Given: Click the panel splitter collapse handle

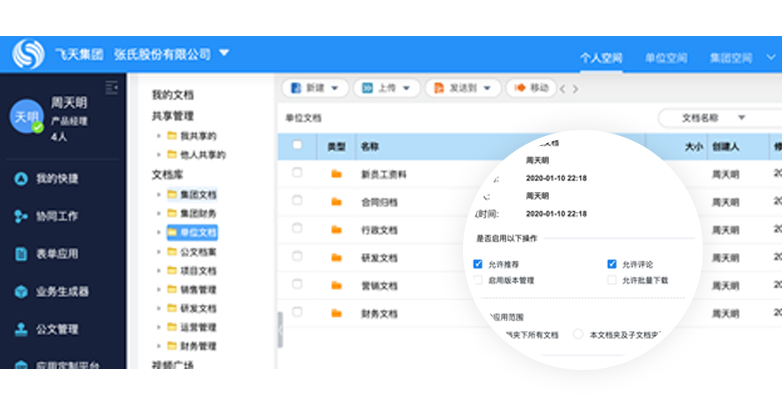Looking at the screenshot, I should click(280, 330).
